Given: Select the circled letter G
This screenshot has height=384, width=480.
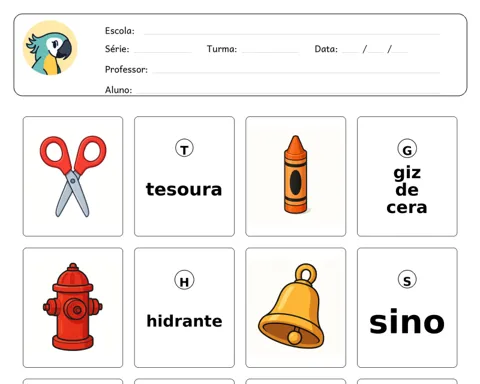Looking at the screenshot, I should click(407, 149).
